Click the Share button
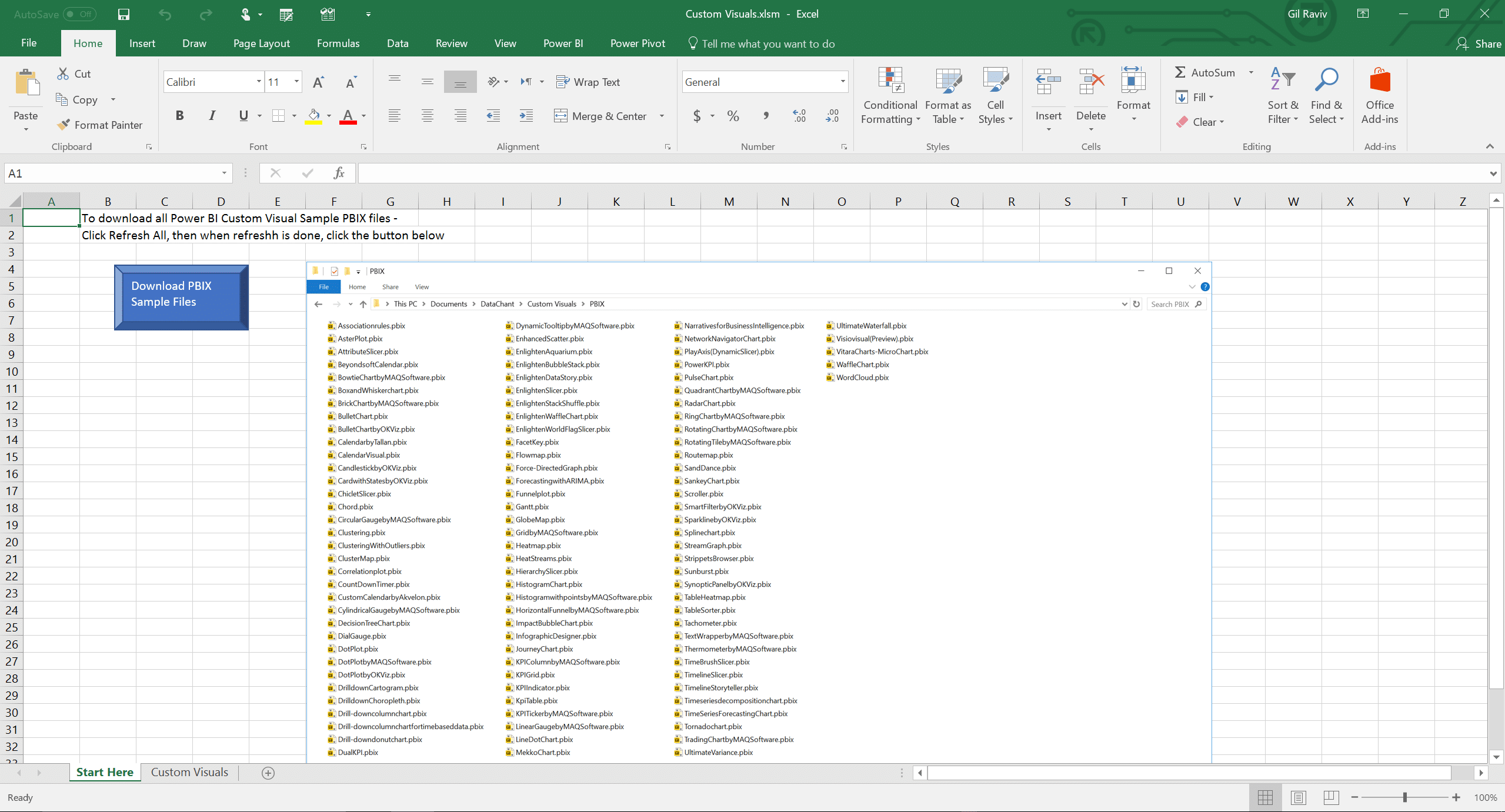Image resolution: width=1505 pixels, height=812 pixels. (x=1479, y=44)
